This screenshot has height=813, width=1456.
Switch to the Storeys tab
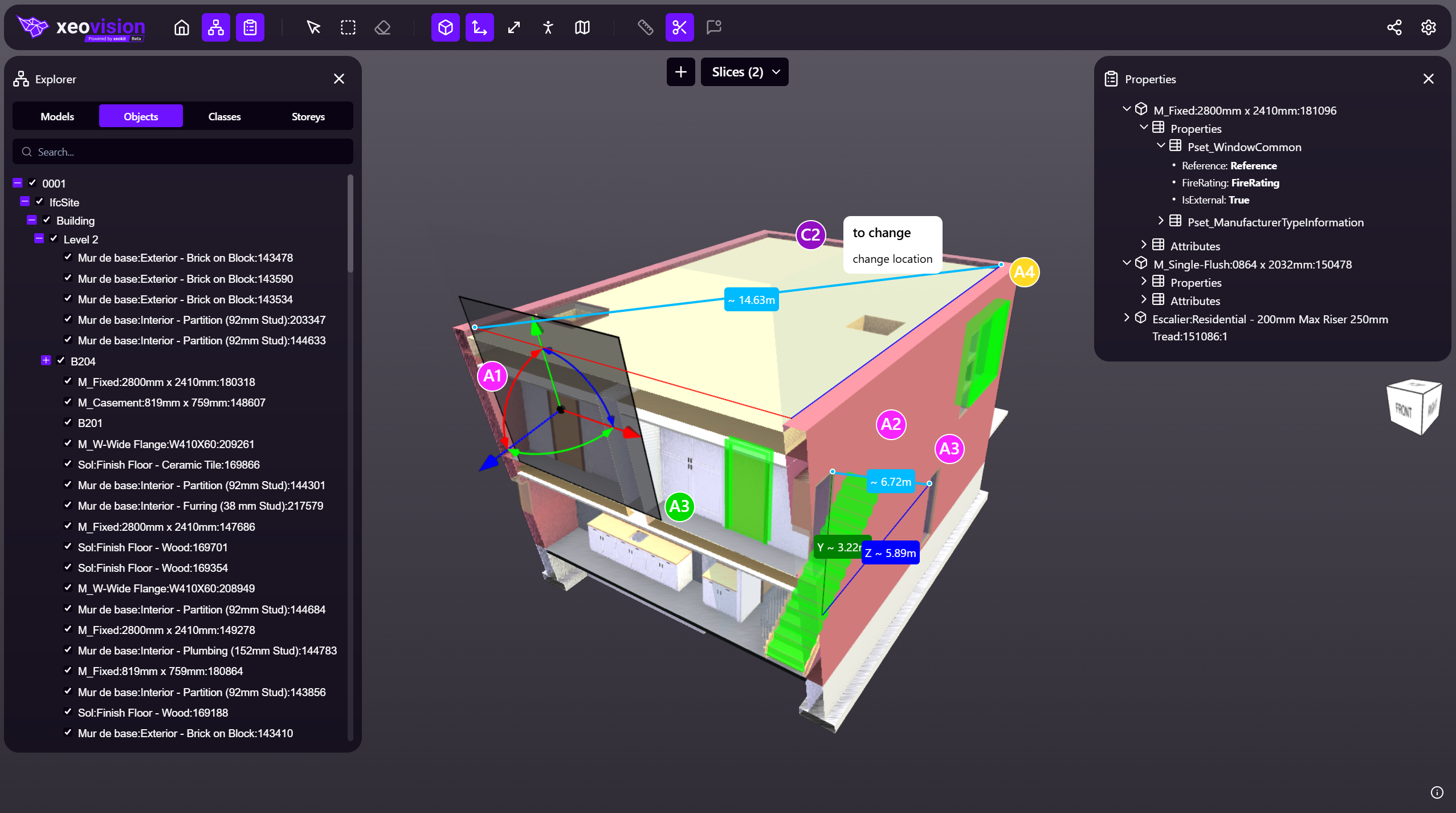pyautogui.click(x=308, y=116)
